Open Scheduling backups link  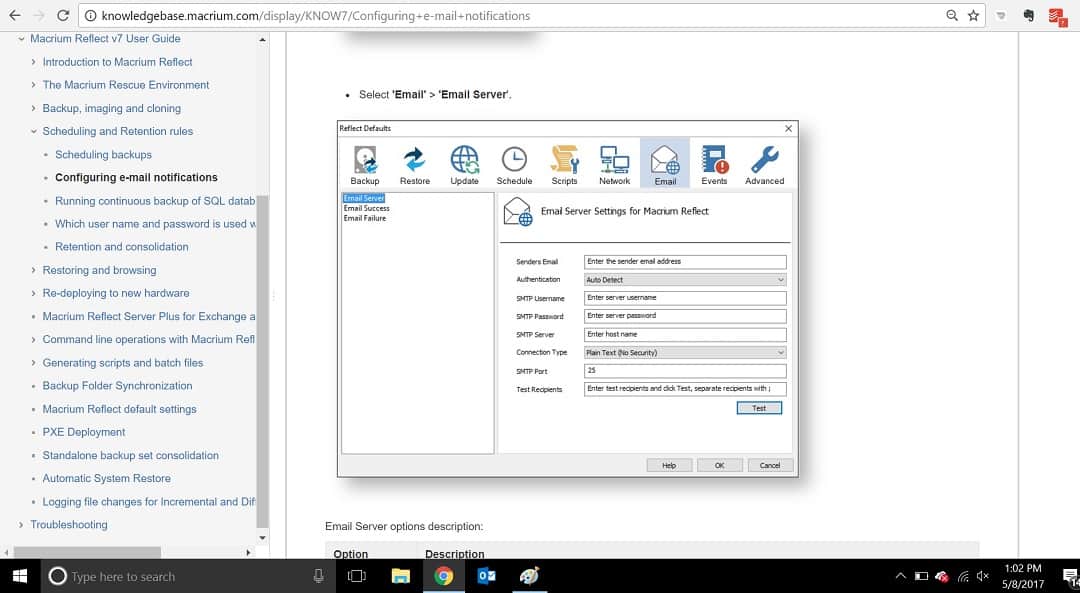103,154
